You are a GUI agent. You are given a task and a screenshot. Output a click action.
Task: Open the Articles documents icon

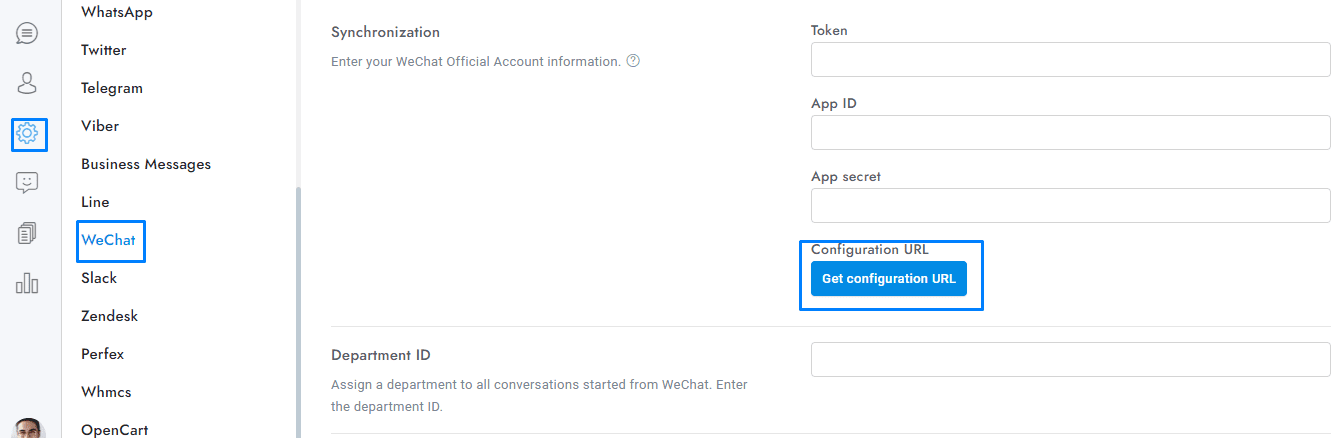(x=28, y=234)
